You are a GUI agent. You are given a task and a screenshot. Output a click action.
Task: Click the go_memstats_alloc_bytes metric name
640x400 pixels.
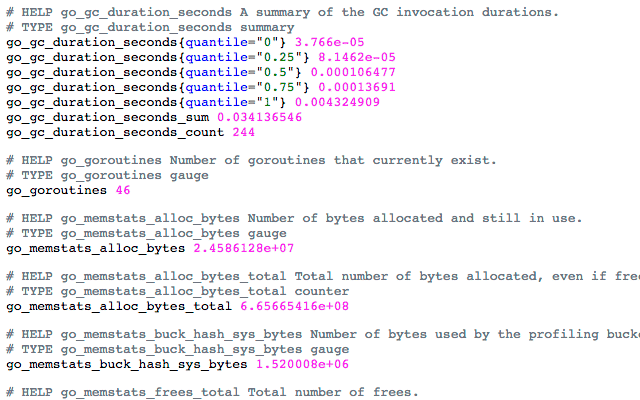96,249
